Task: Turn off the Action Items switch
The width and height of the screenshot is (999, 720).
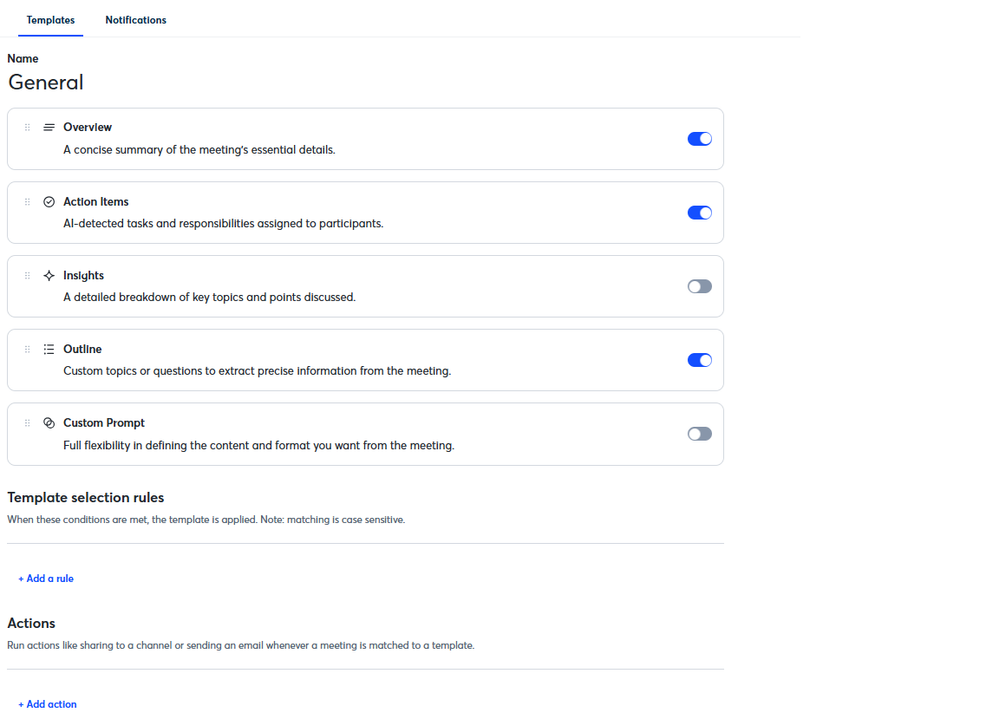Action: click(699, 213)
